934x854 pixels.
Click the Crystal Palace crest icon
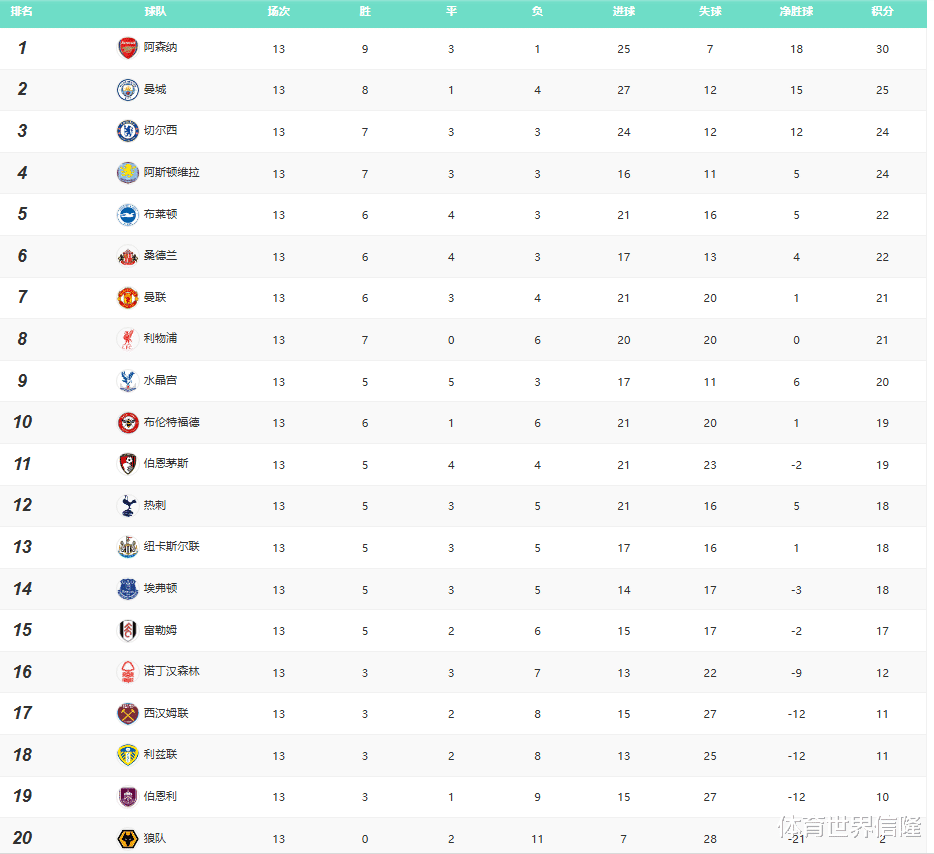point(127,381)
